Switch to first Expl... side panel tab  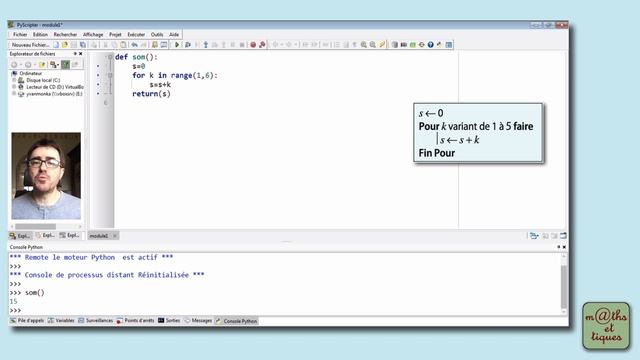(x=20, y=236)
